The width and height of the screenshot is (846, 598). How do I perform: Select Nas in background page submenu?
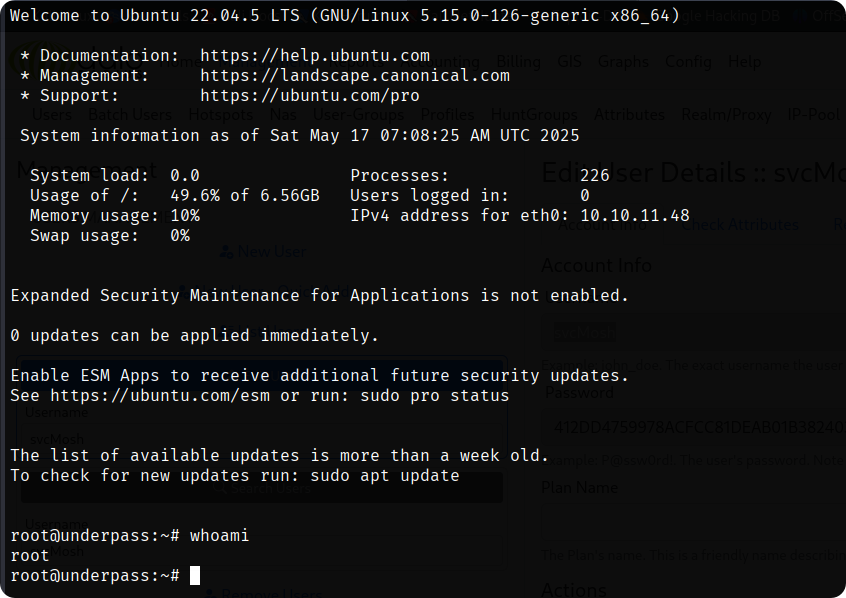pyautogui.click(x=283, y=114)
